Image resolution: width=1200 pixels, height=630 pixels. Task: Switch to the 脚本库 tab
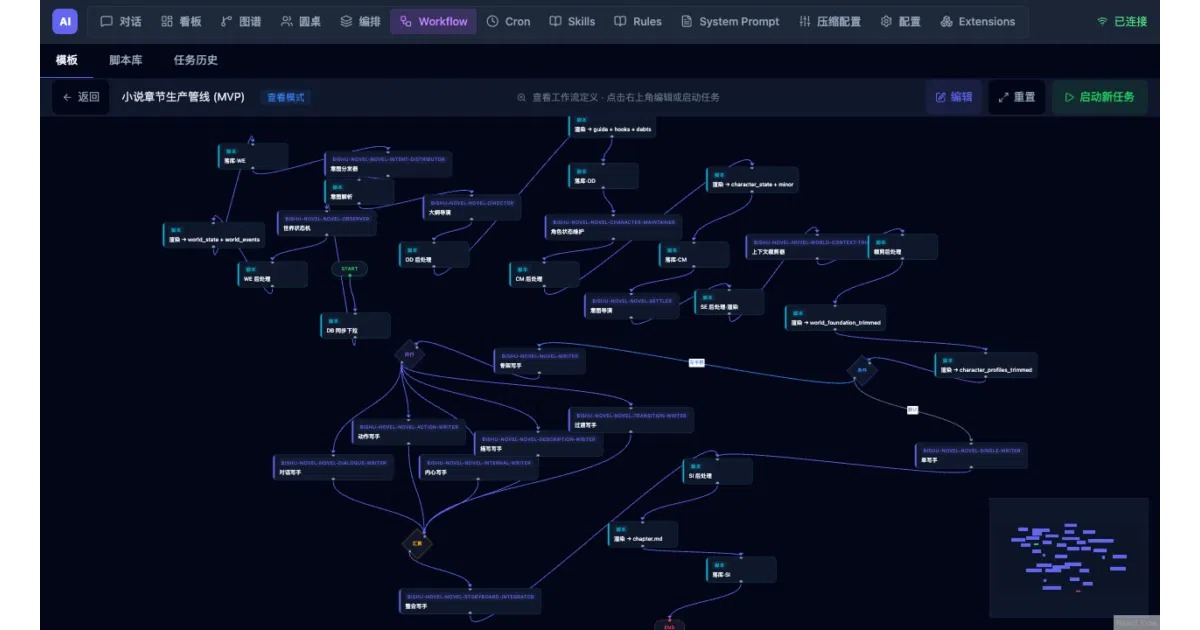pos(125,60)
